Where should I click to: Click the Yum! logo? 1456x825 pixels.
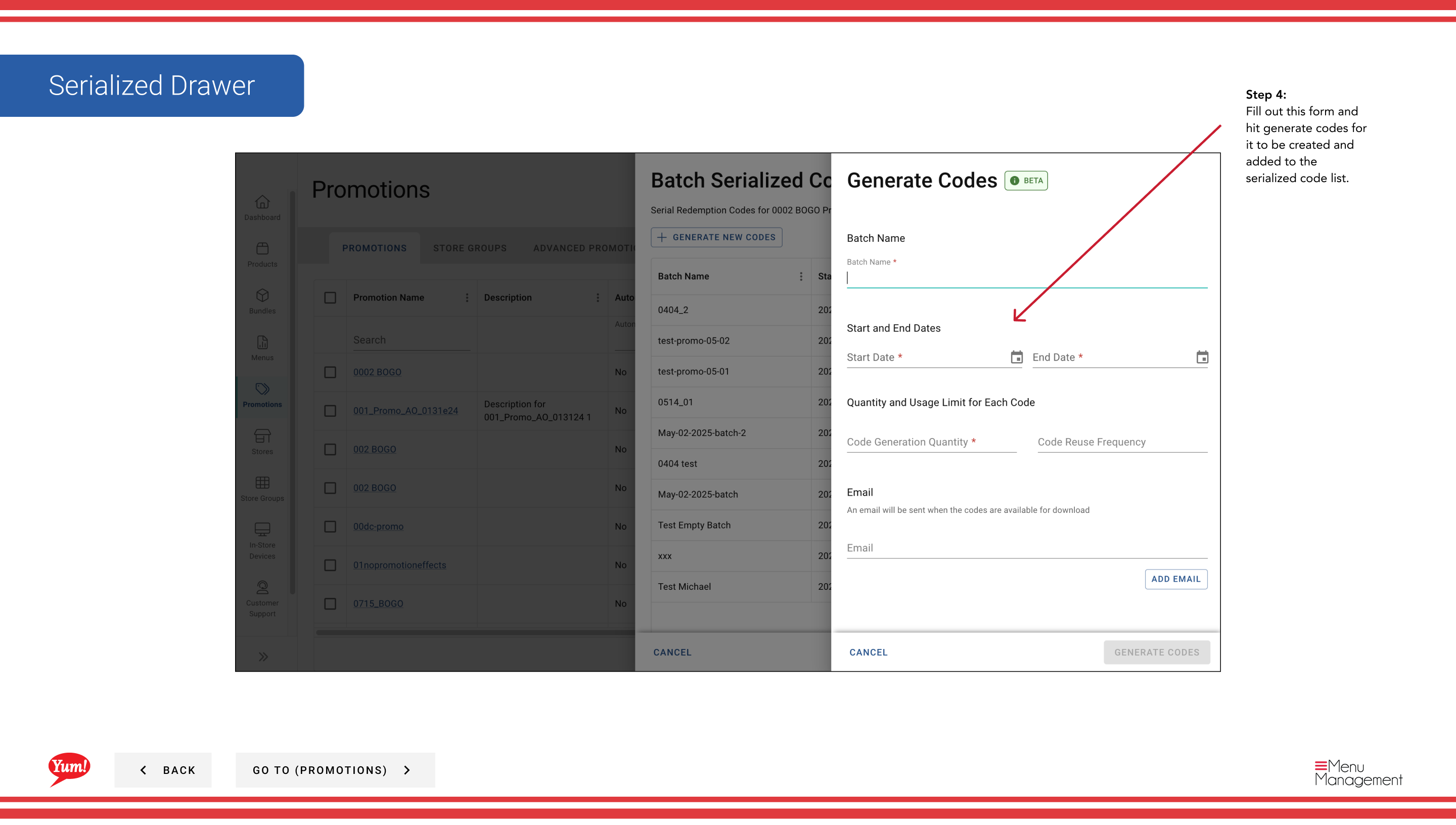pyautogui.click(x=69, y=769)
